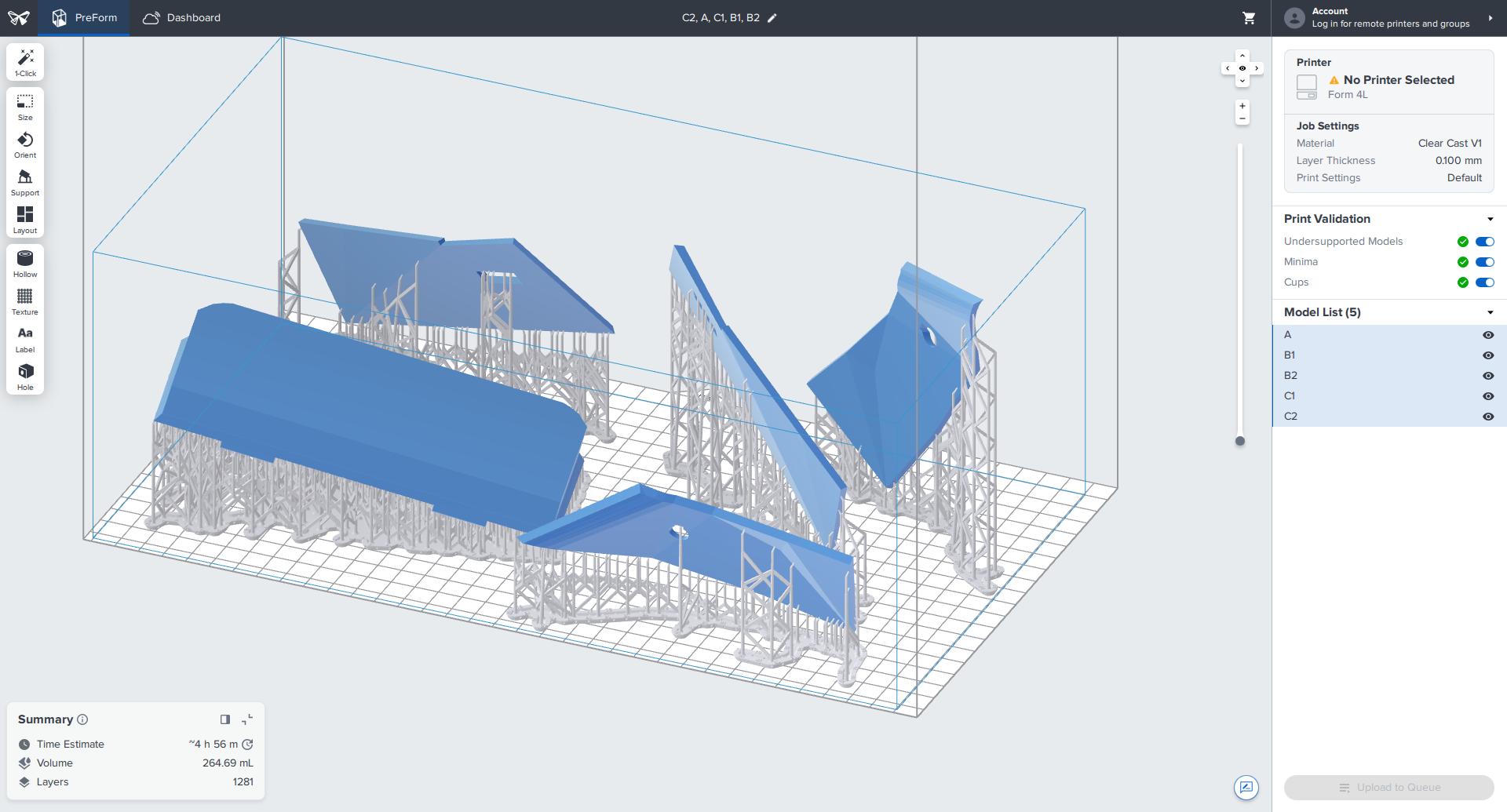
Task: Disable the Cups validation toggle
Action: tap(1484, 282)
